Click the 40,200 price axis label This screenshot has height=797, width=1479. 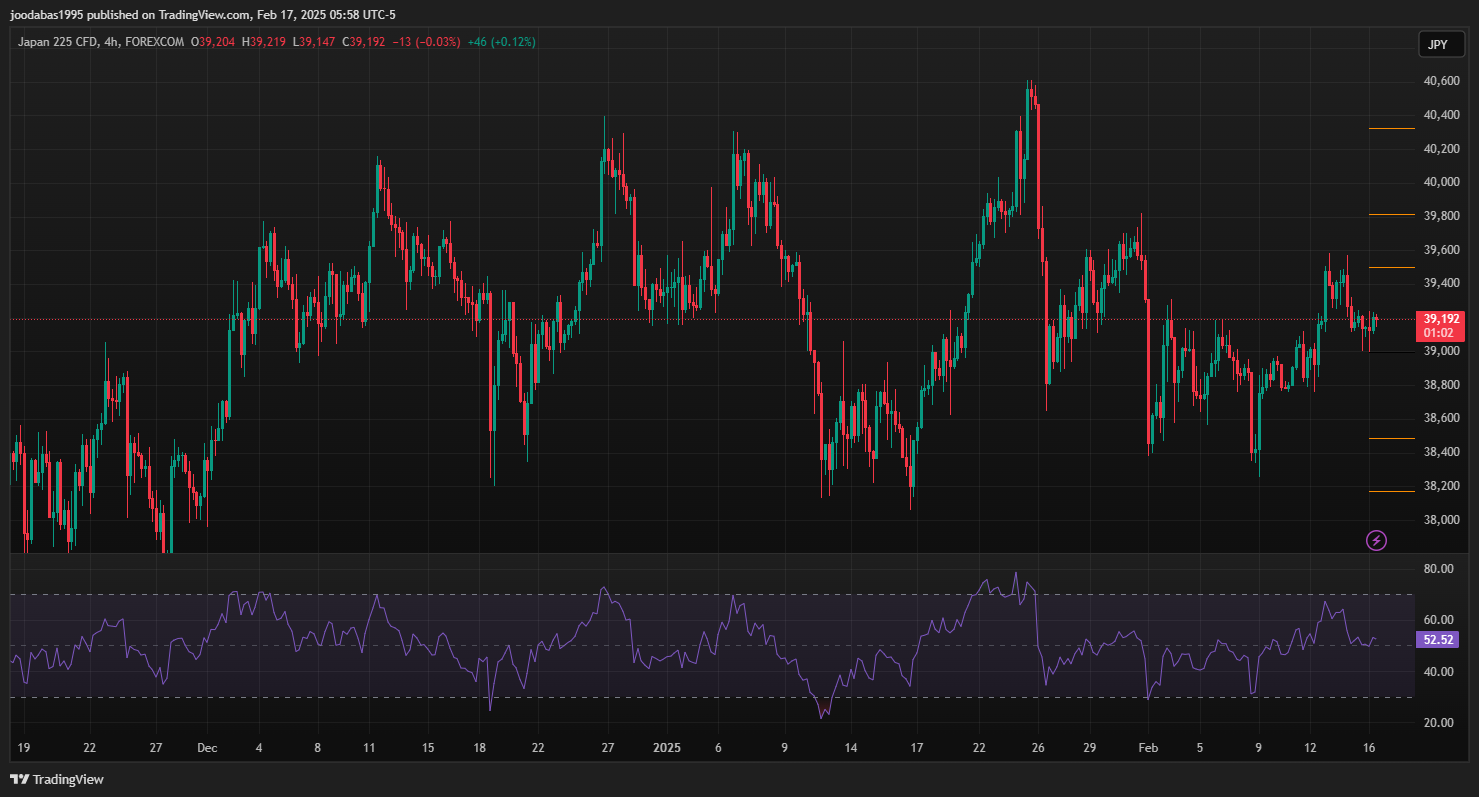(x=1442, y=149)
